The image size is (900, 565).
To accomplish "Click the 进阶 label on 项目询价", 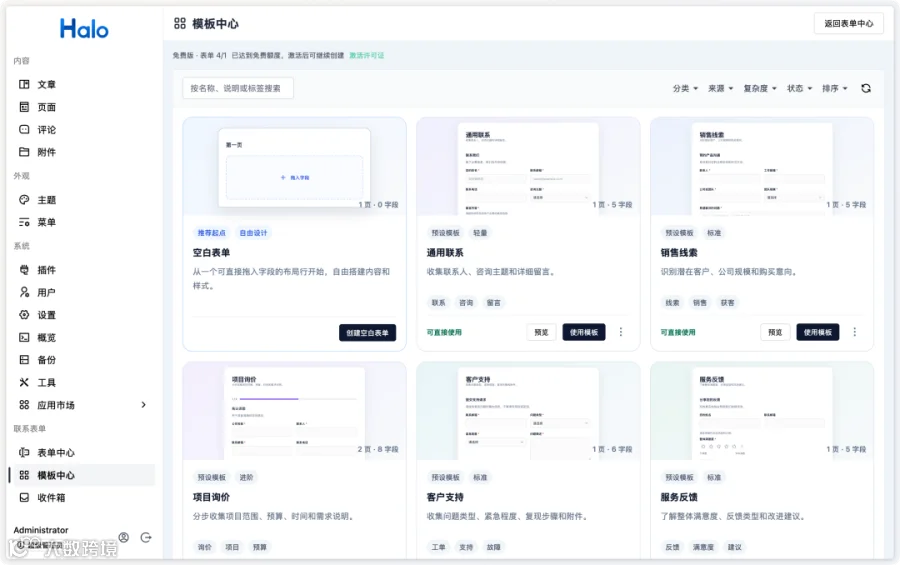I will tap(246, 477).
